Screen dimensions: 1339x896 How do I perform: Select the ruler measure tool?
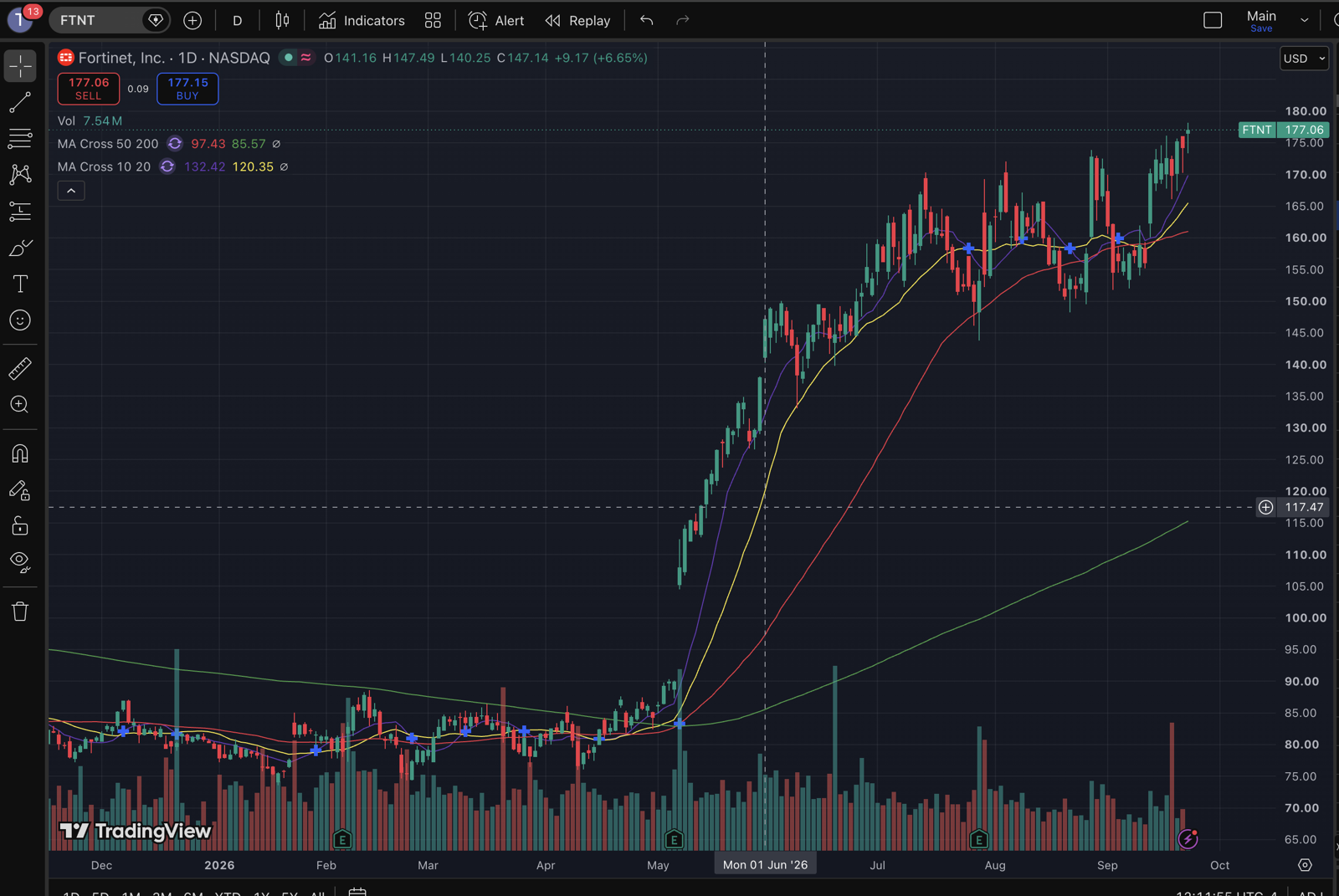point(20,368)
